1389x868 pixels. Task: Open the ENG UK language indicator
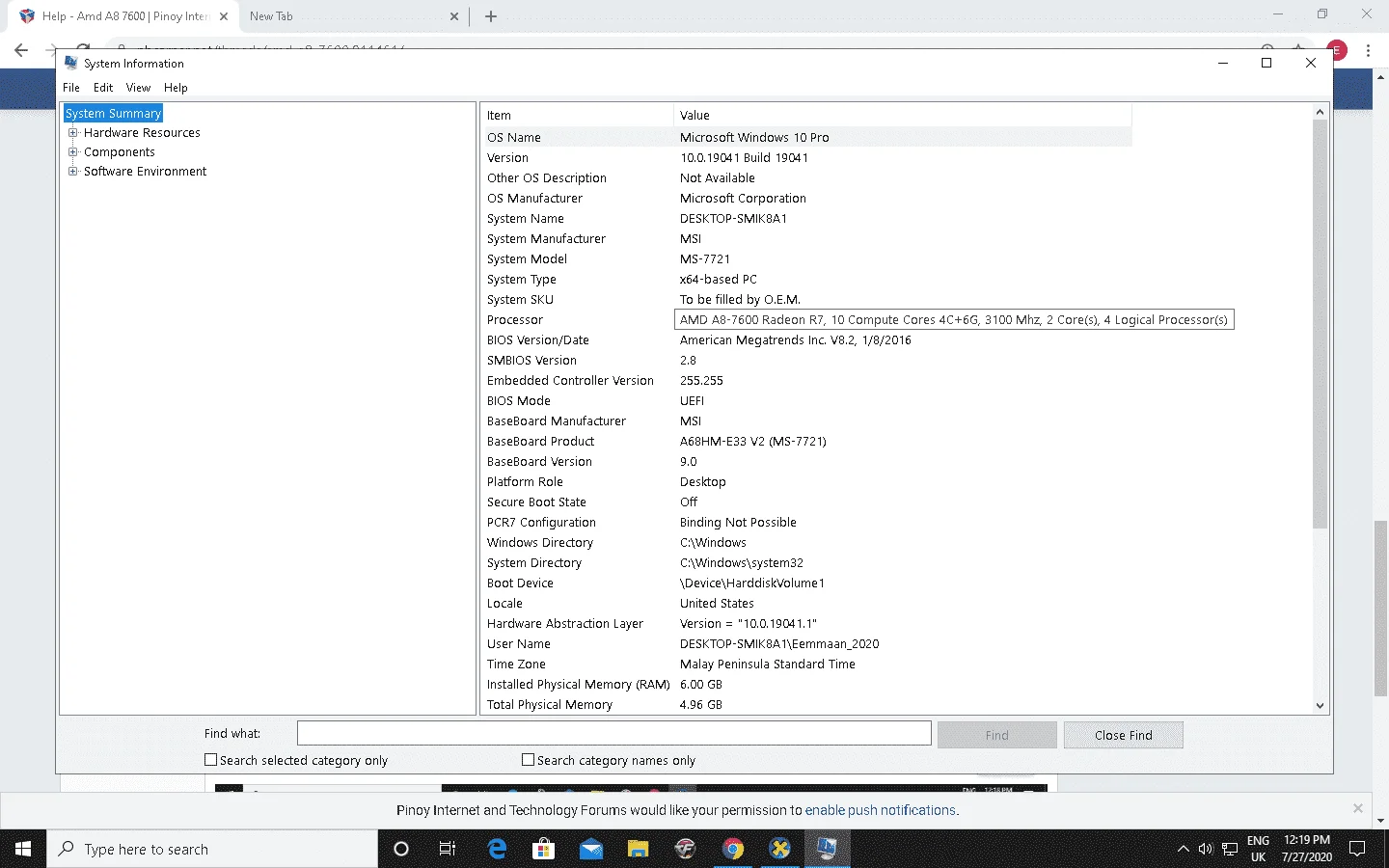click(1258, 849)
